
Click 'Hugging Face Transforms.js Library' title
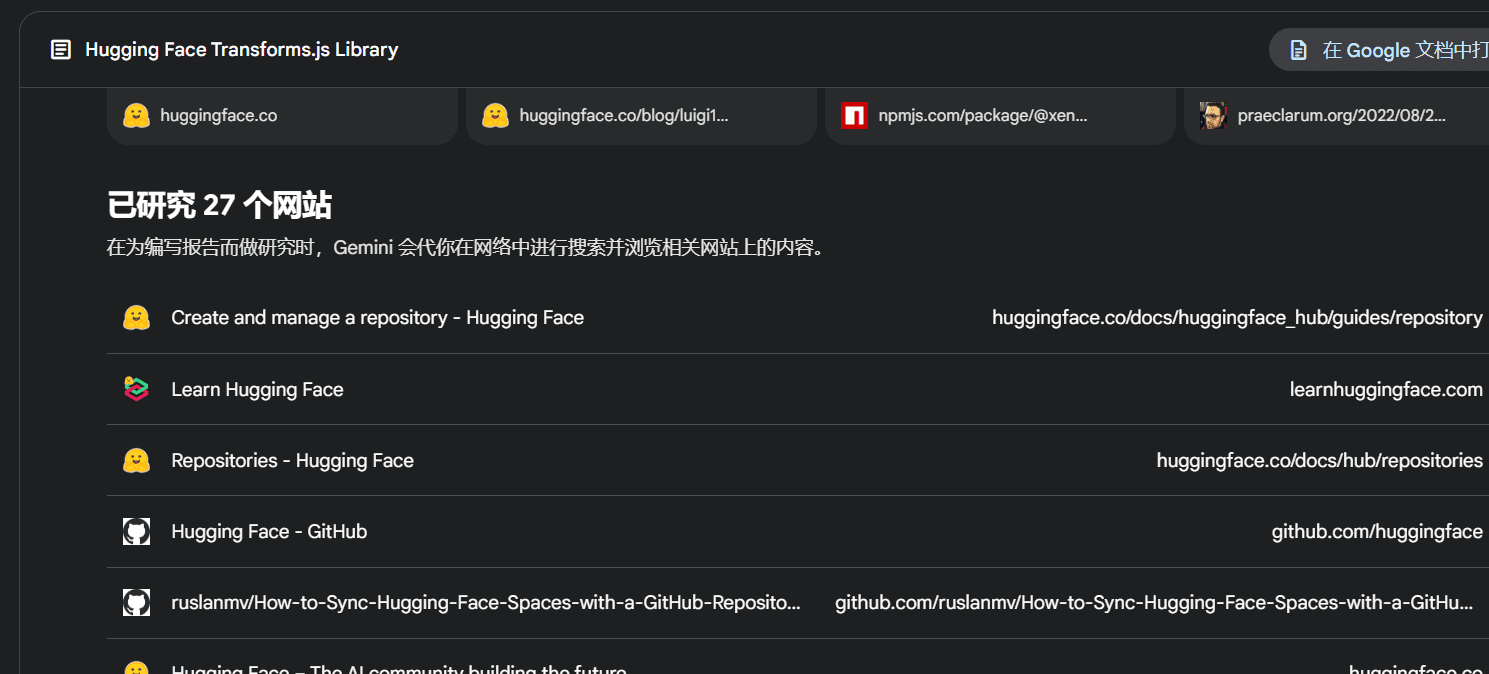pyautogui.click(x=242, y=49)
